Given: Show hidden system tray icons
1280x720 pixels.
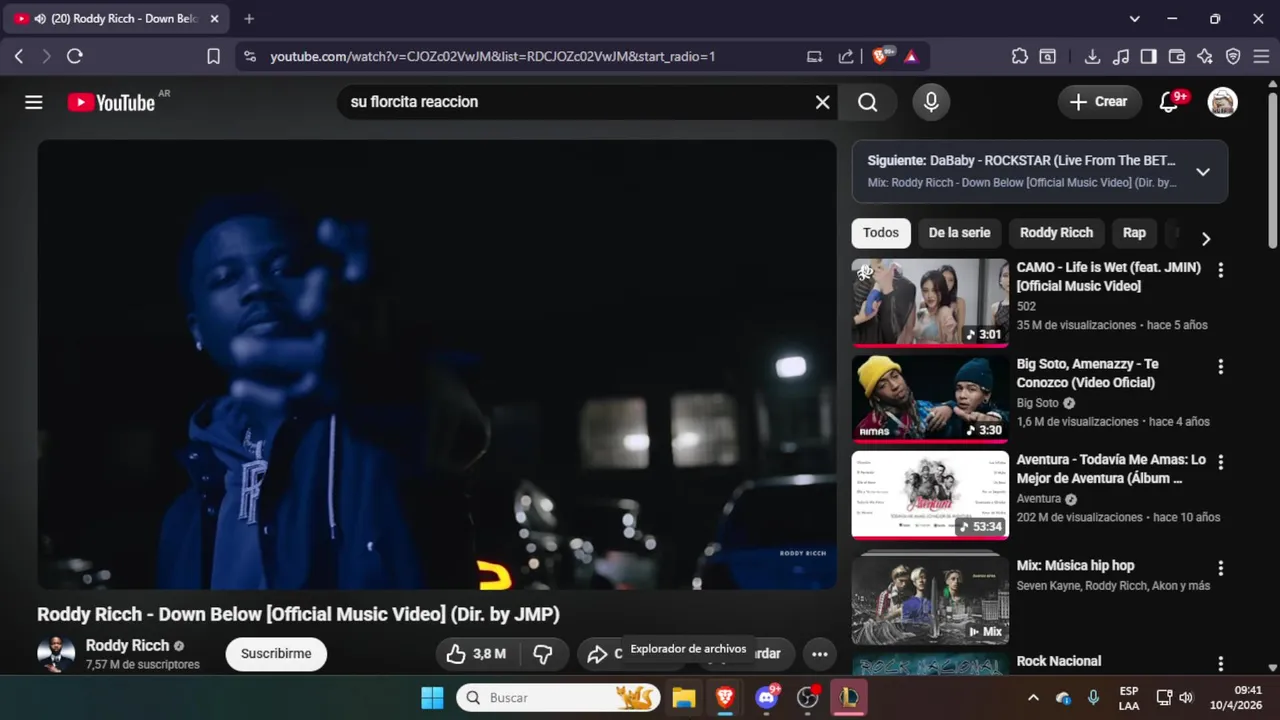Looking at the screenshot, I should 1033,698.
